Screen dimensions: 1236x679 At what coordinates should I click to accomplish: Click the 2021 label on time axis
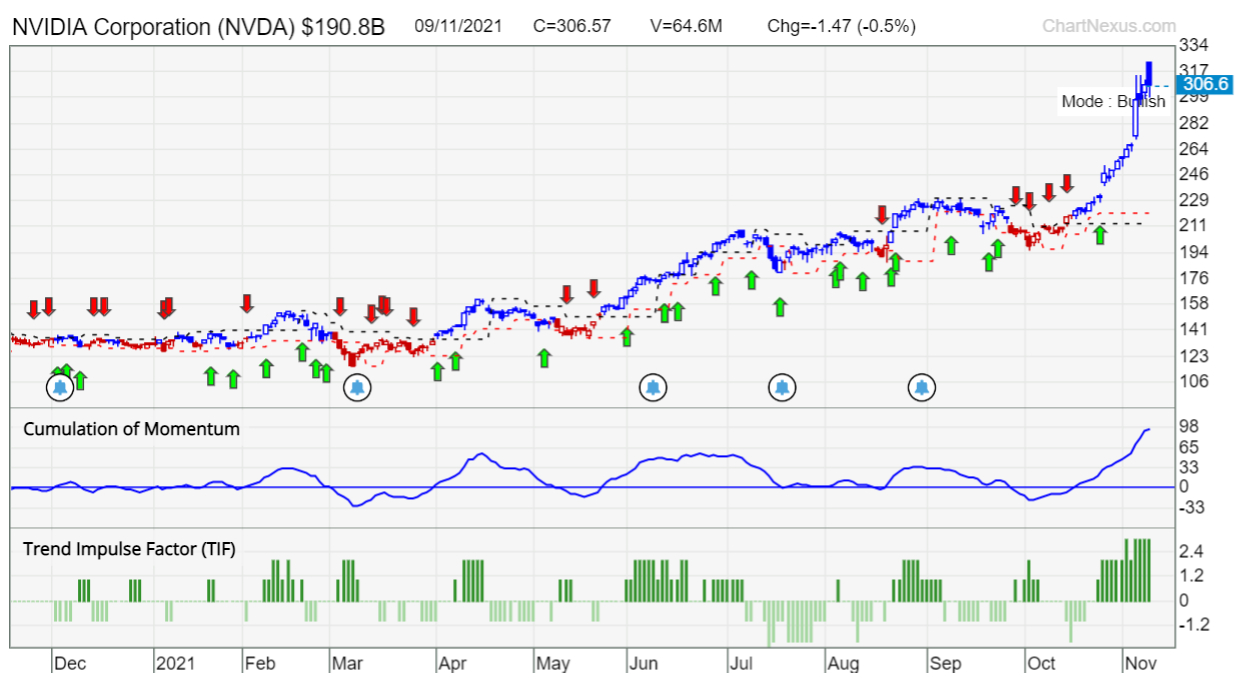tap(176, 663)
